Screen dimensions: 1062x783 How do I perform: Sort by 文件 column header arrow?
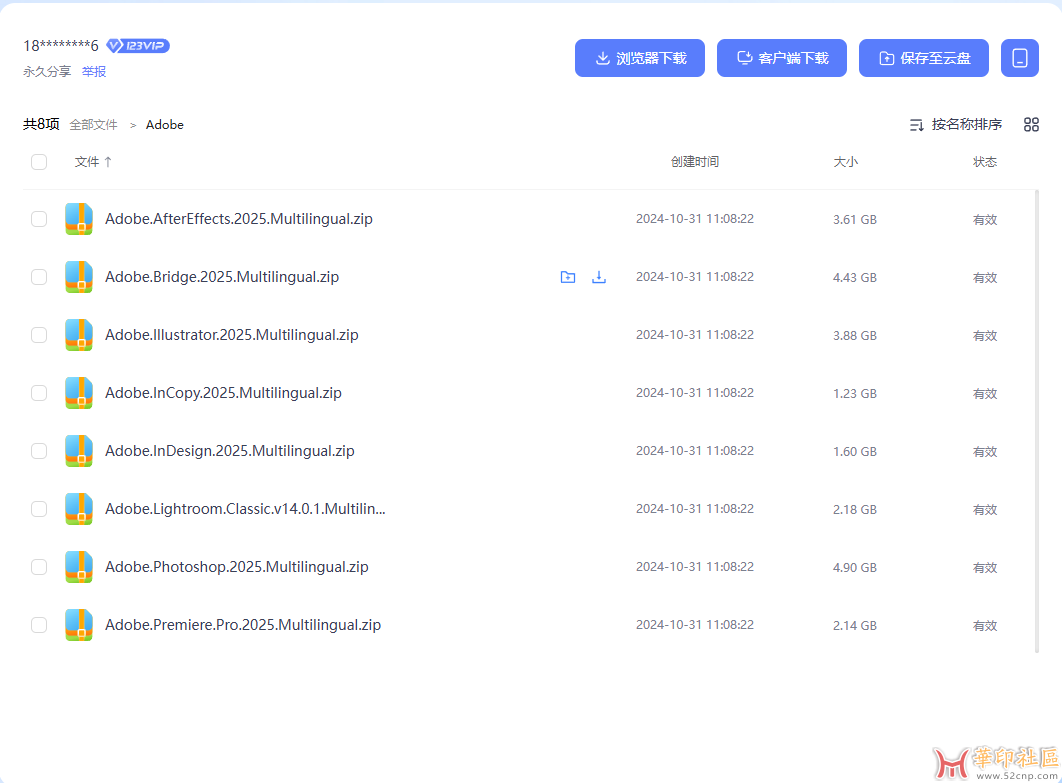tap(108, 162)
